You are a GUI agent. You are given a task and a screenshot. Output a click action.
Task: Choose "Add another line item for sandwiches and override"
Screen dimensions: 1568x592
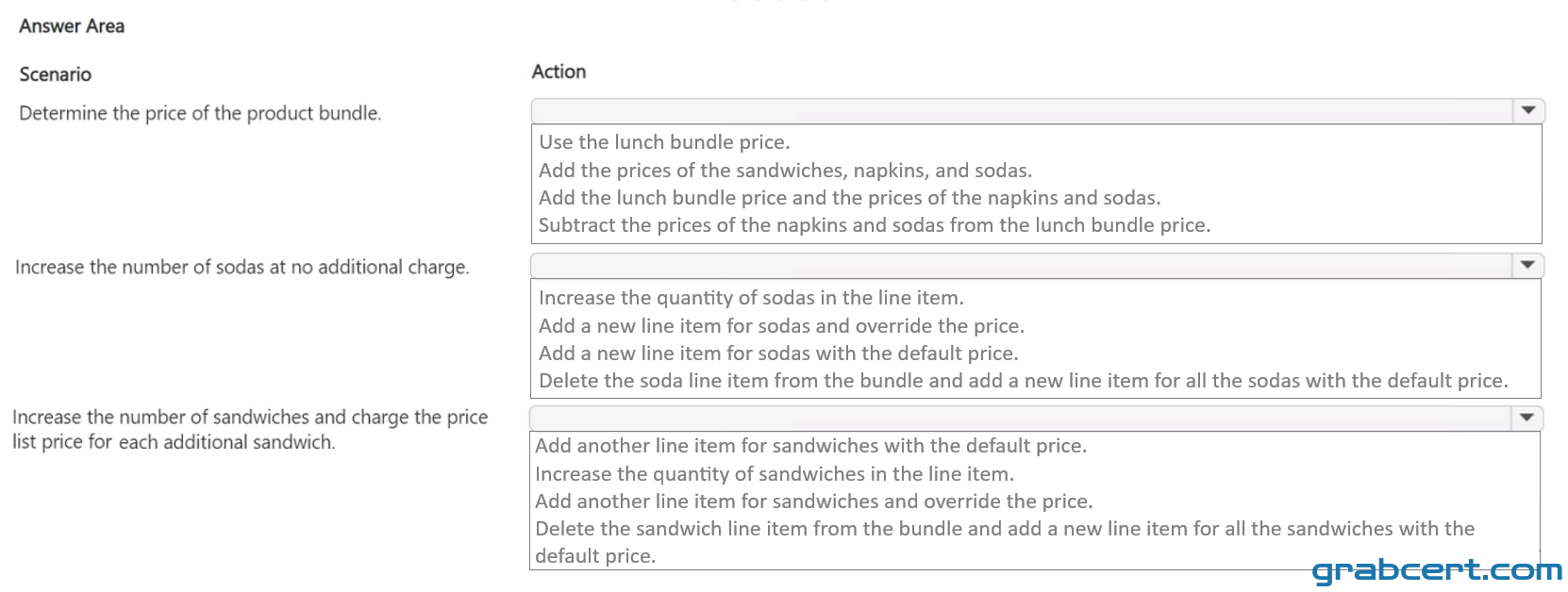813,502
